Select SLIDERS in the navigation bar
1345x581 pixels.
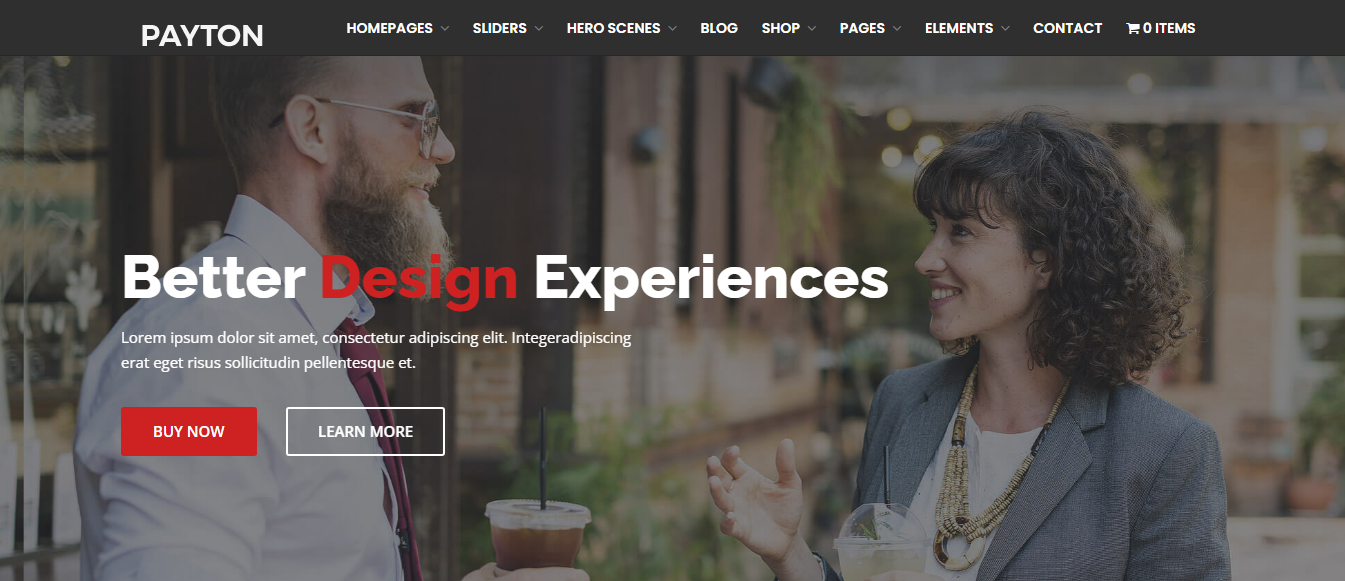tap(500, 28)
